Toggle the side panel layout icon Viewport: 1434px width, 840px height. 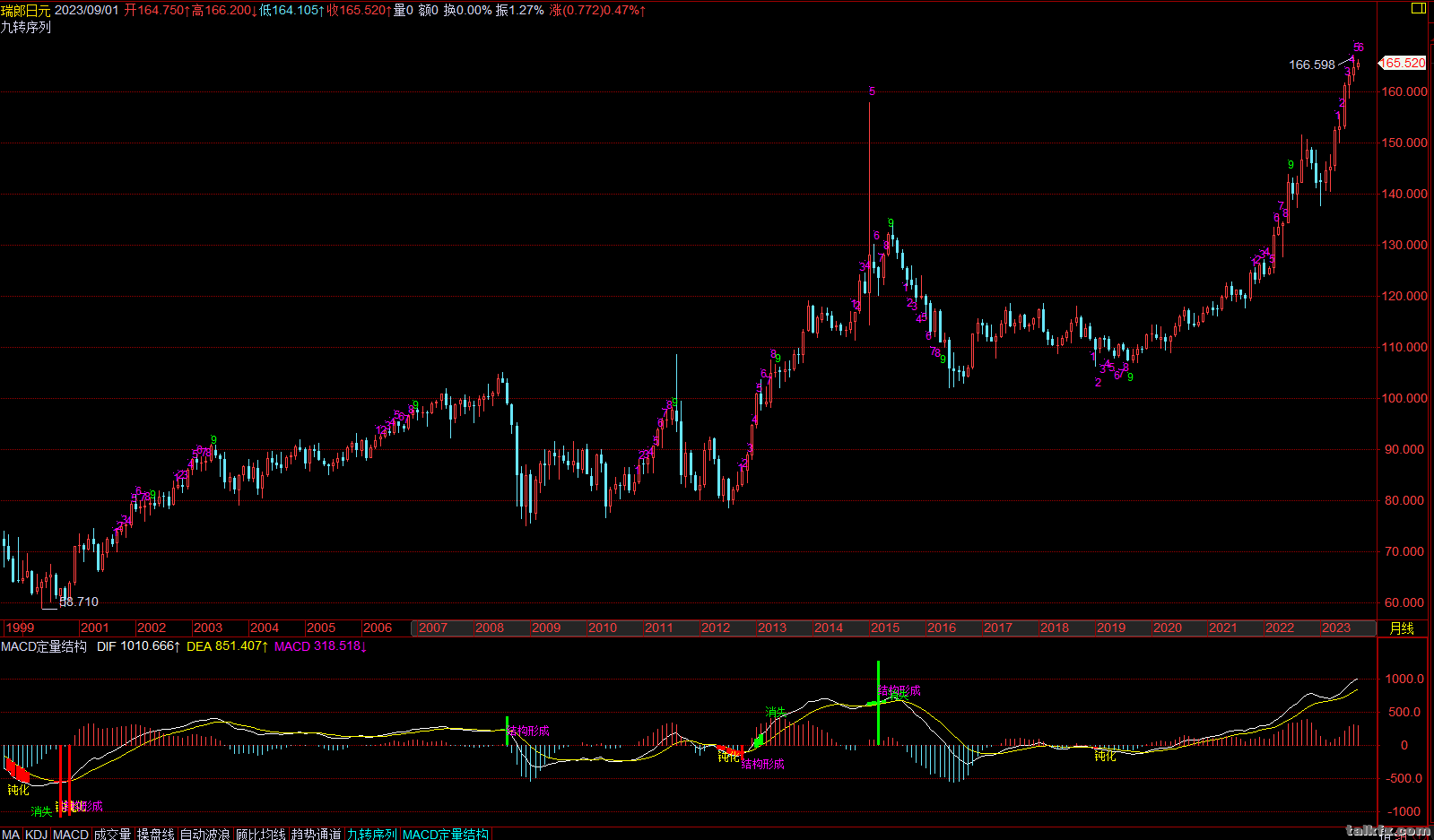pyautogui.click(x=1418, y=8)
